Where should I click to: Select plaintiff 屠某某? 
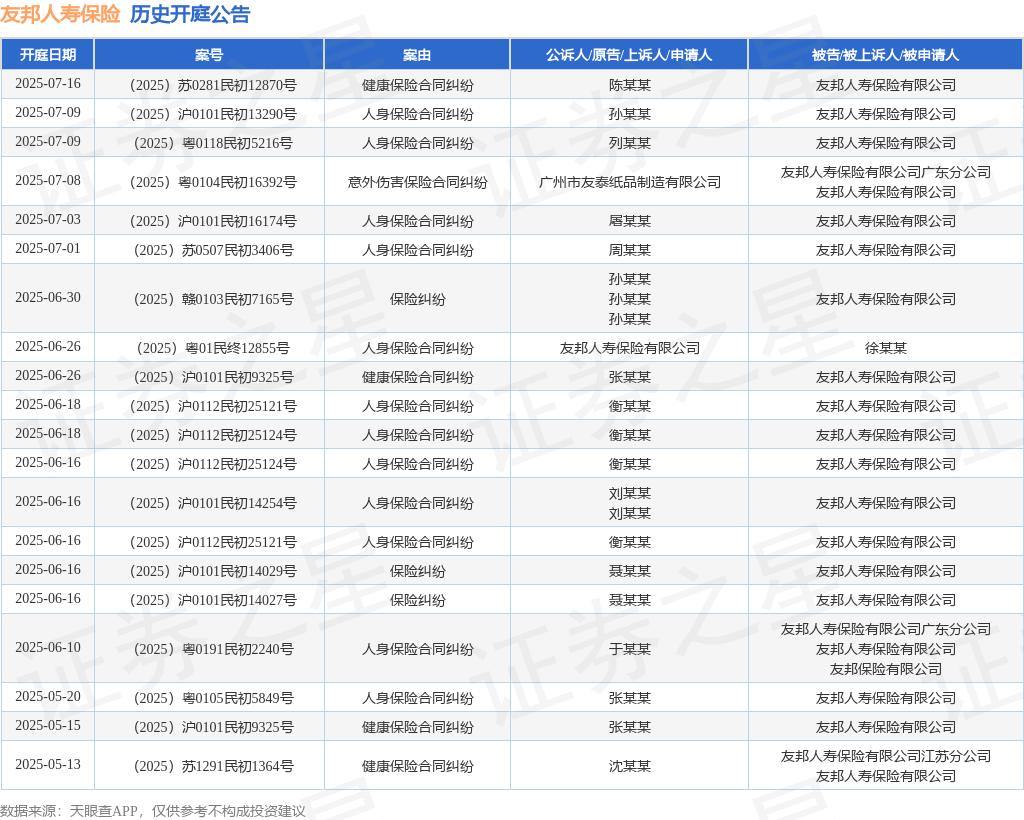point(630,221)
